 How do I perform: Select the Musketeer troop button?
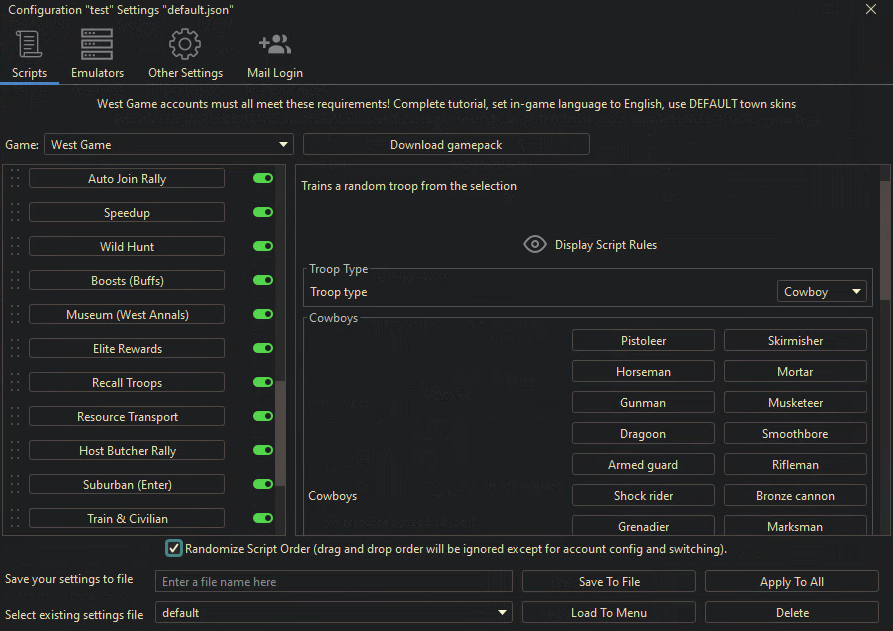click(x=795, y=403)
